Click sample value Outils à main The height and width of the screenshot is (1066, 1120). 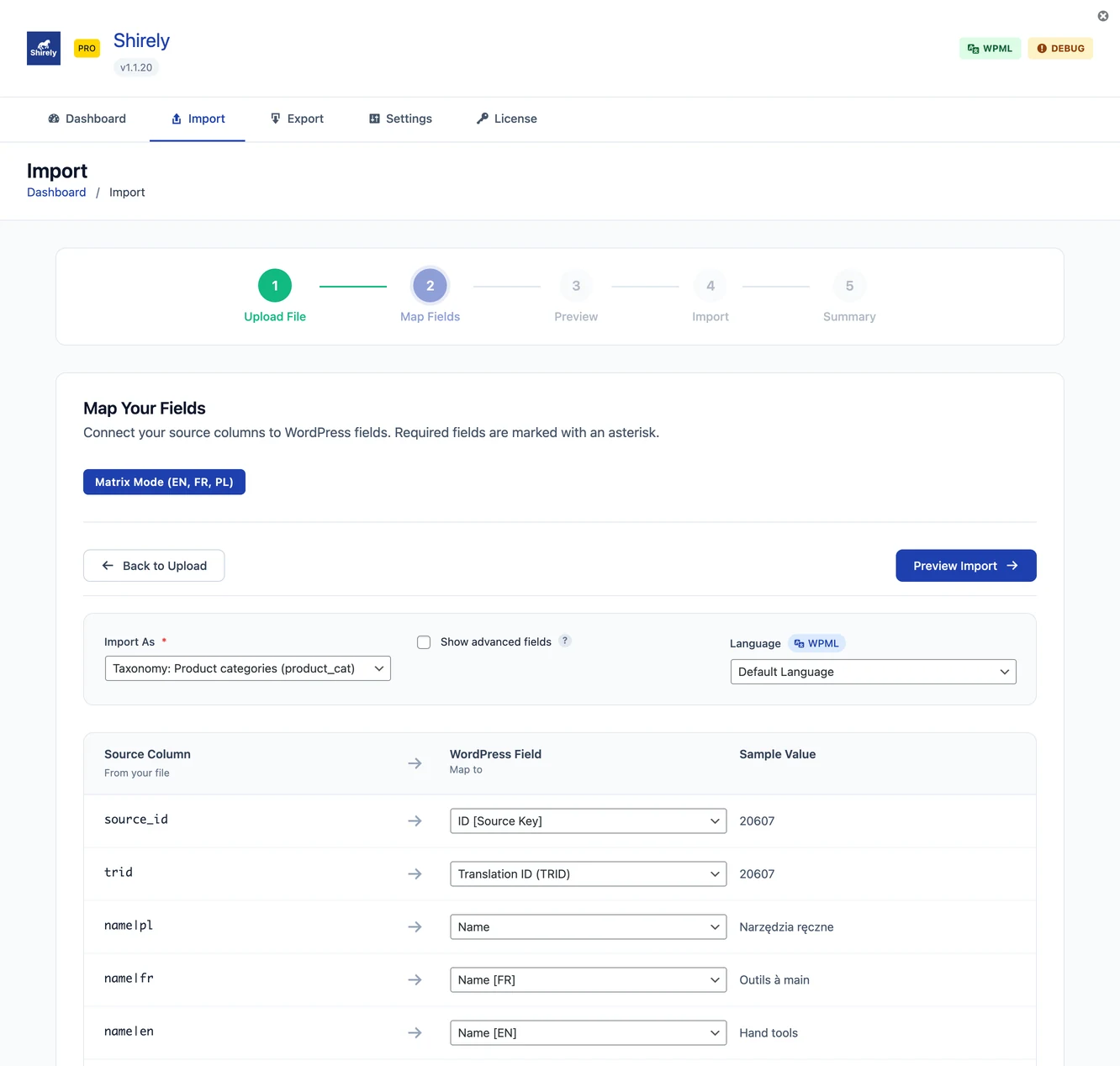coord(774,980)
